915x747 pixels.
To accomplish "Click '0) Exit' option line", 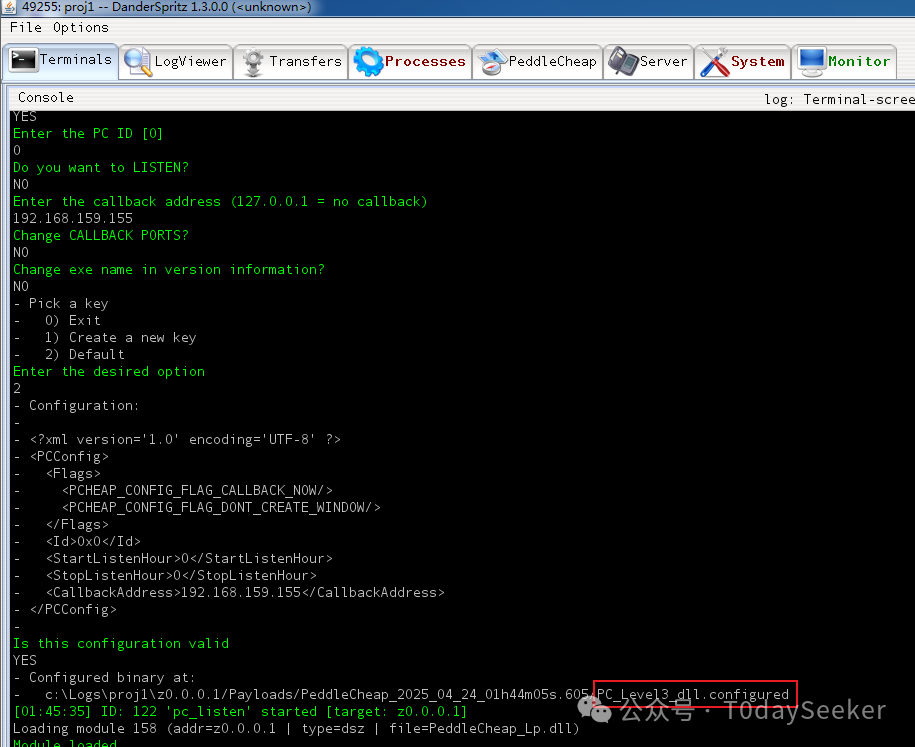I will click(x=72, y=320).
